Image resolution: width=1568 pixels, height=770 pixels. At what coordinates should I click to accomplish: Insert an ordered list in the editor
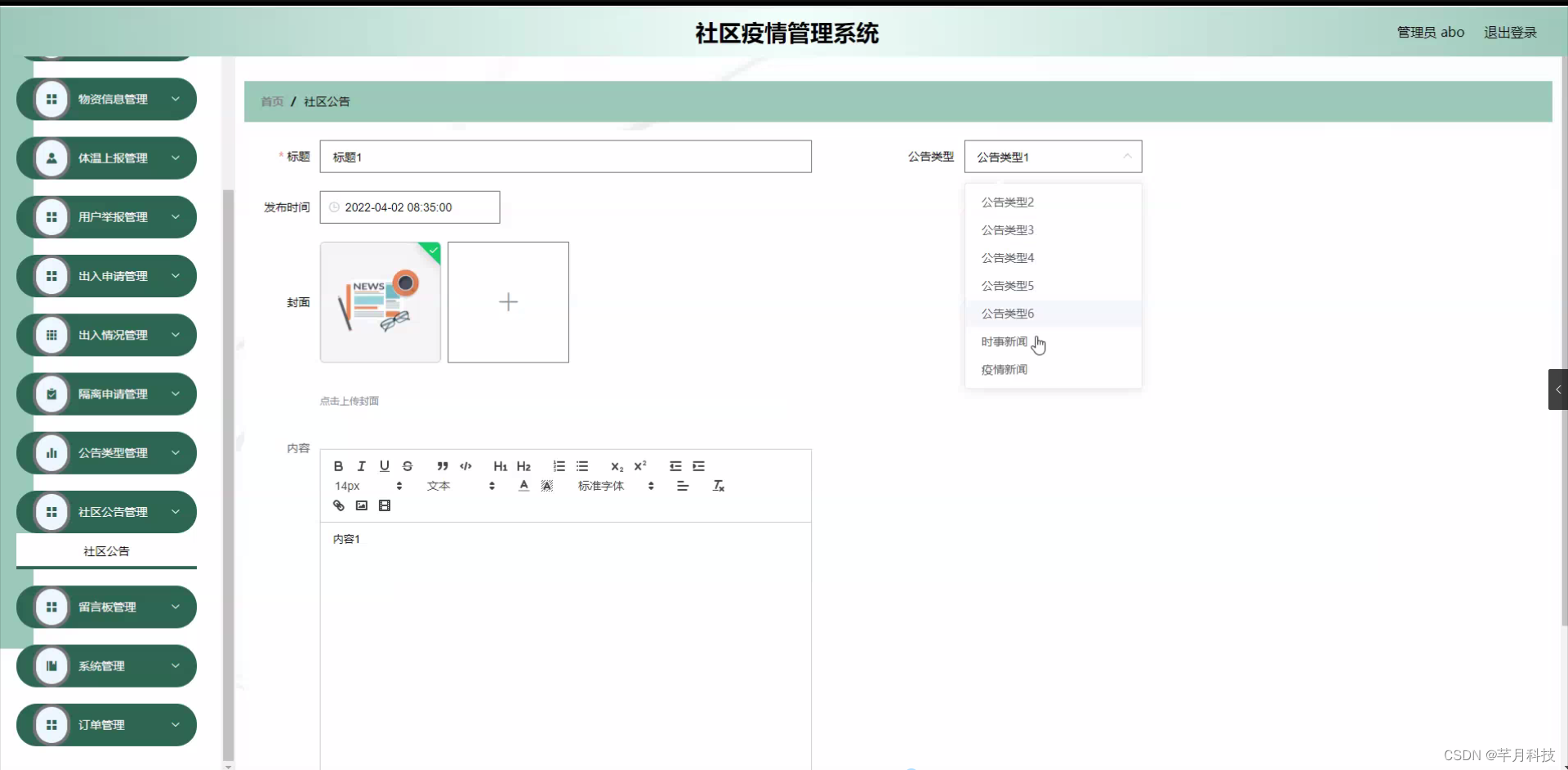[x=559, y=466]
